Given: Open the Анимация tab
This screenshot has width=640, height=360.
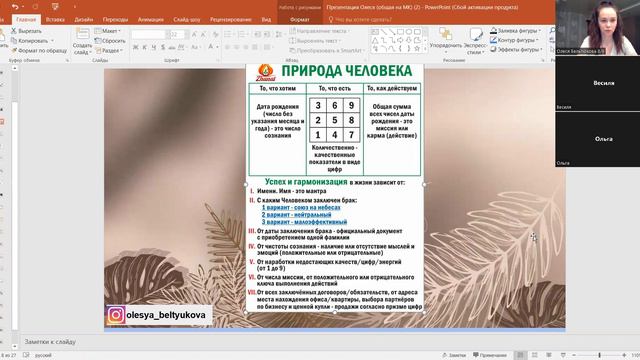Looking at the screenshot, I should tap(151, 19).
